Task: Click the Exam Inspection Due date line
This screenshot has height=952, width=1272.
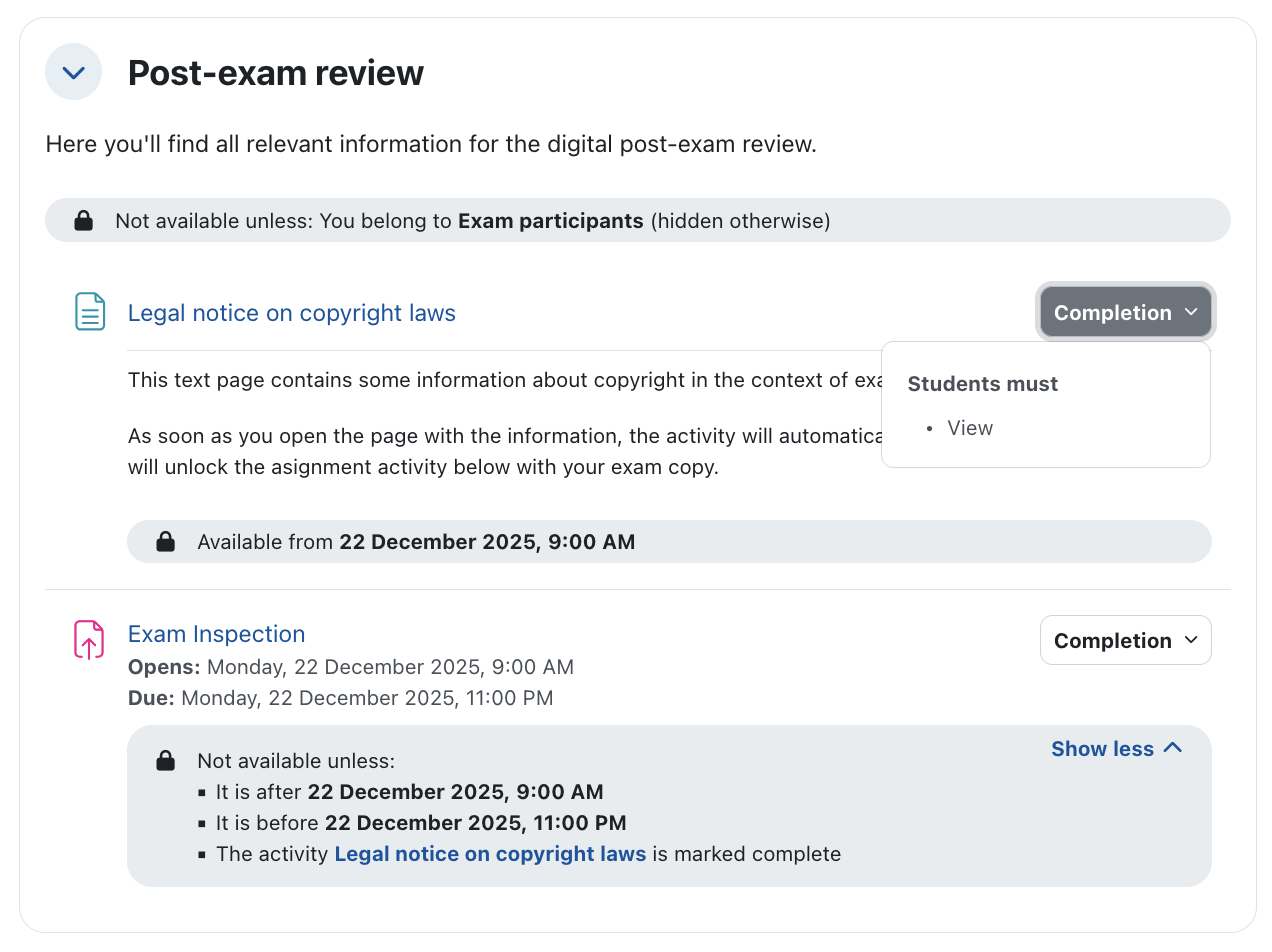Action: coord(340,698)
